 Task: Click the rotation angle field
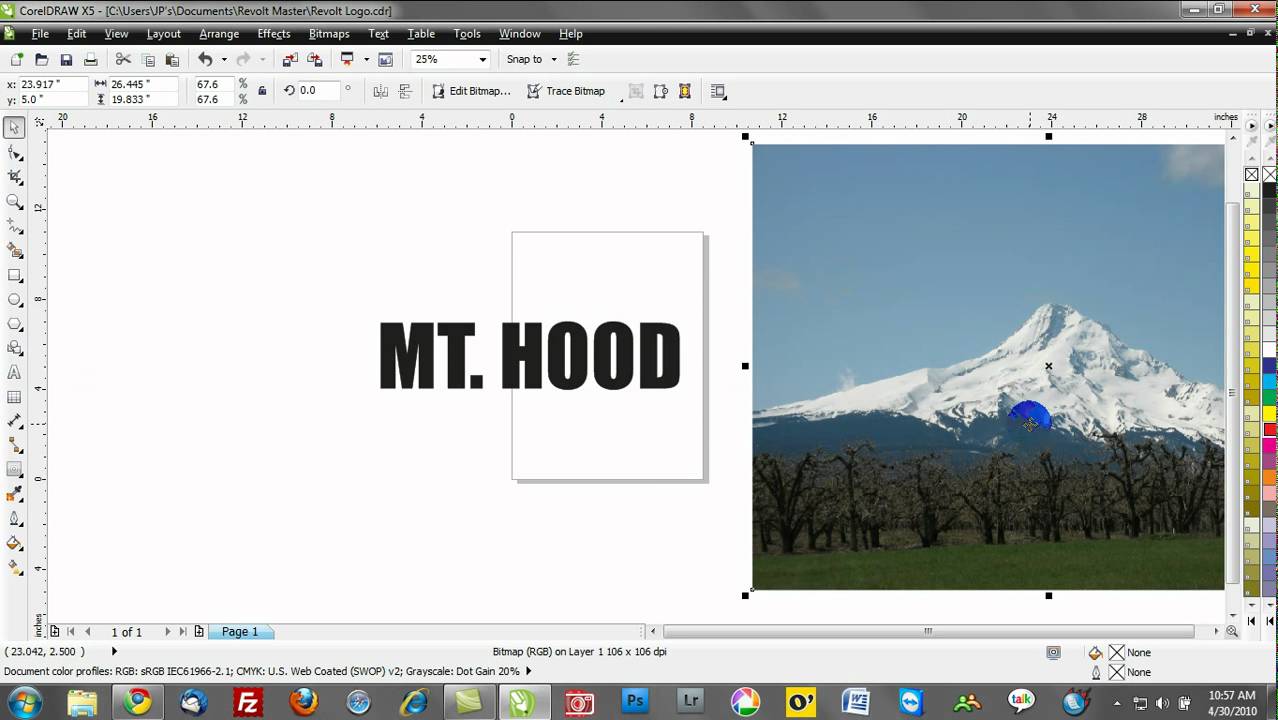tap(319, 90)
